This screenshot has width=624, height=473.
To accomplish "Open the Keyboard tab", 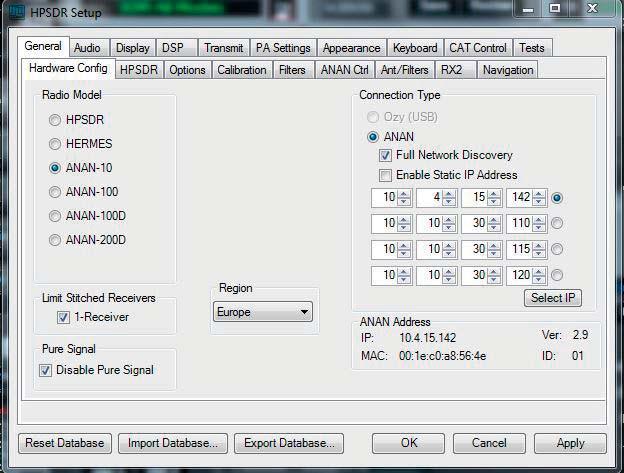I will coord(415,48).
